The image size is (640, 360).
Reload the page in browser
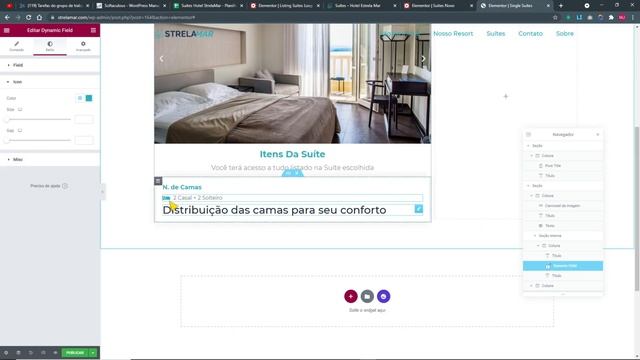(29, 18)
